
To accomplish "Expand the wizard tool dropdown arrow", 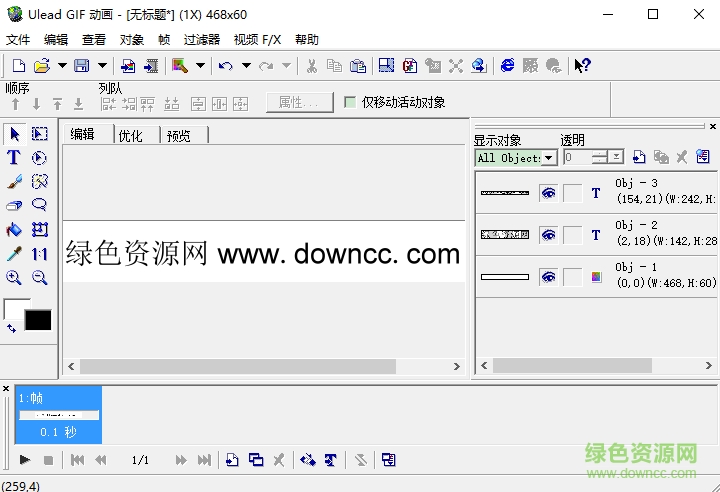I will point(200,66).
